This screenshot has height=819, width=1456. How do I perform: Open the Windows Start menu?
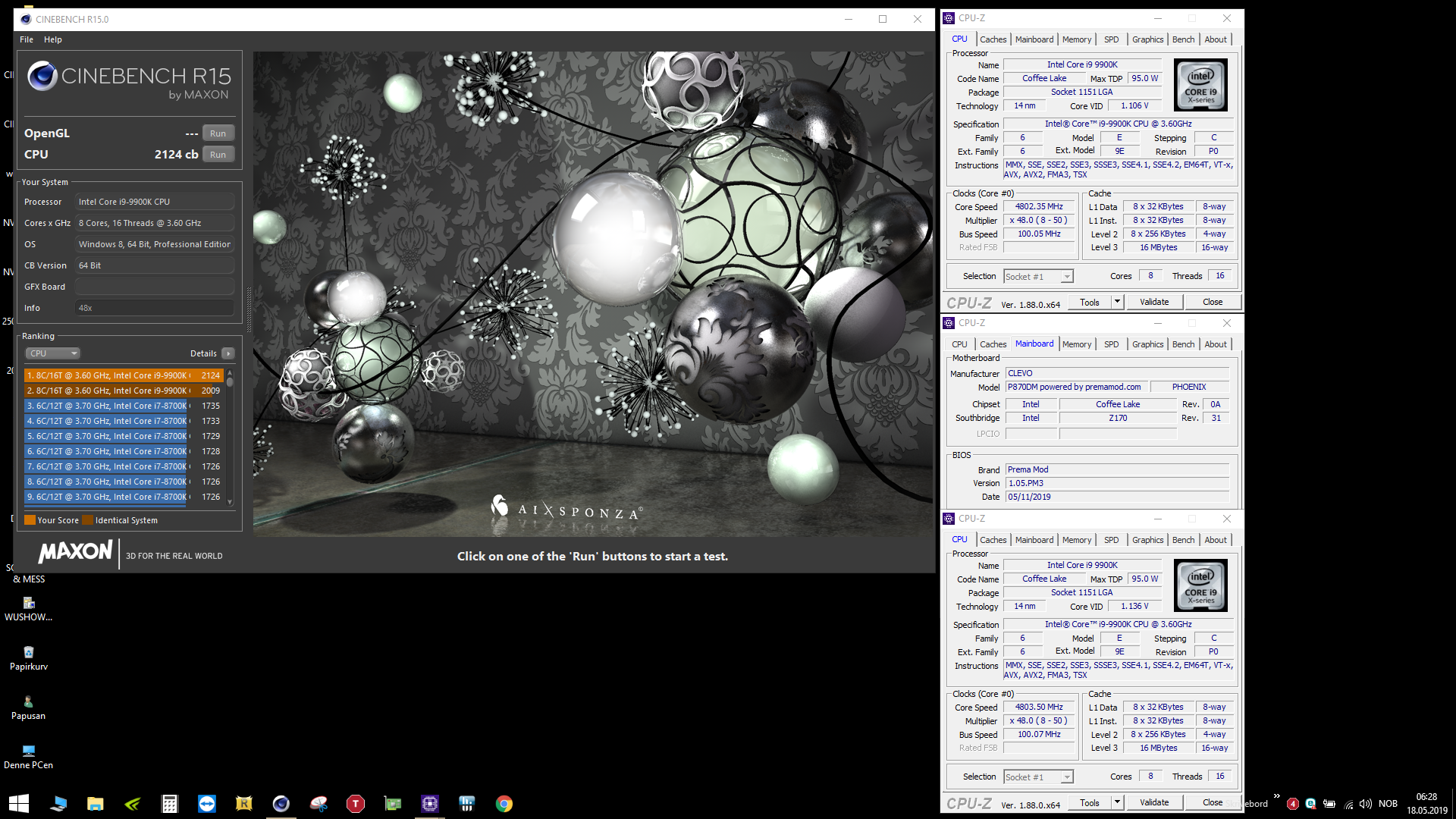click(x=19, y=803)
